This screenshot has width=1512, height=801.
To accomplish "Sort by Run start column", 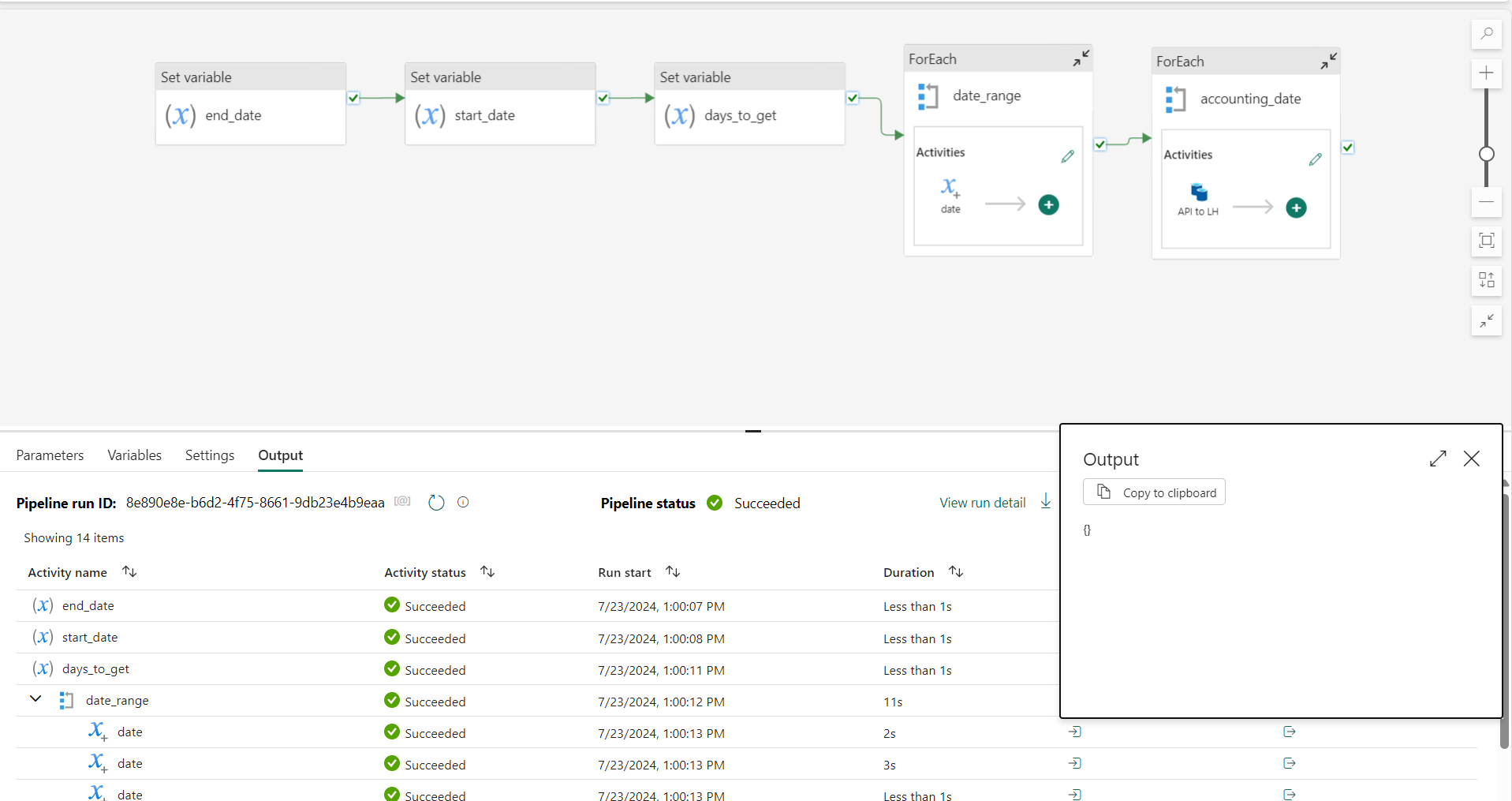I will tap(673, 571).
